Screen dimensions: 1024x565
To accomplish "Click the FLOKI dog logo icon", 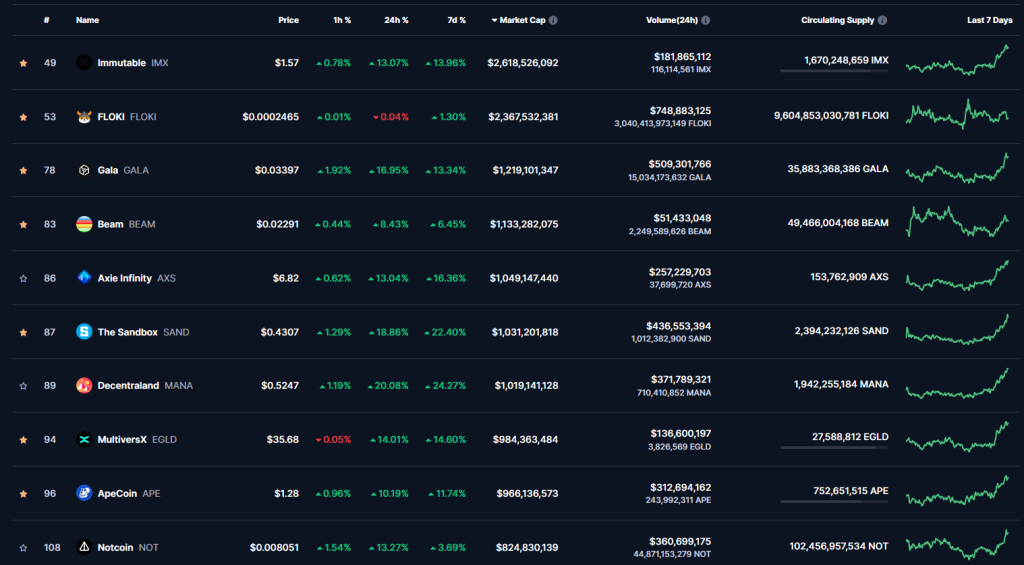I will [84, 117].
